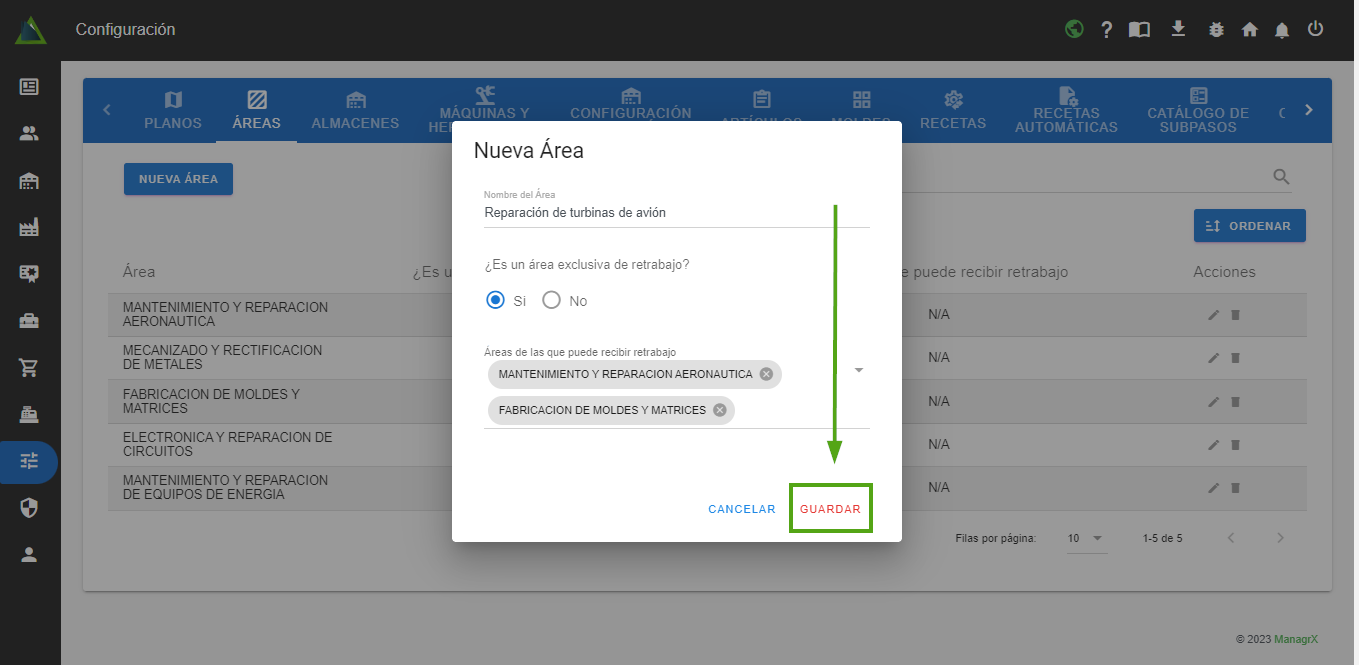
Task: Expand the rework areas dropdown arrow
Action: pos(858,370)
